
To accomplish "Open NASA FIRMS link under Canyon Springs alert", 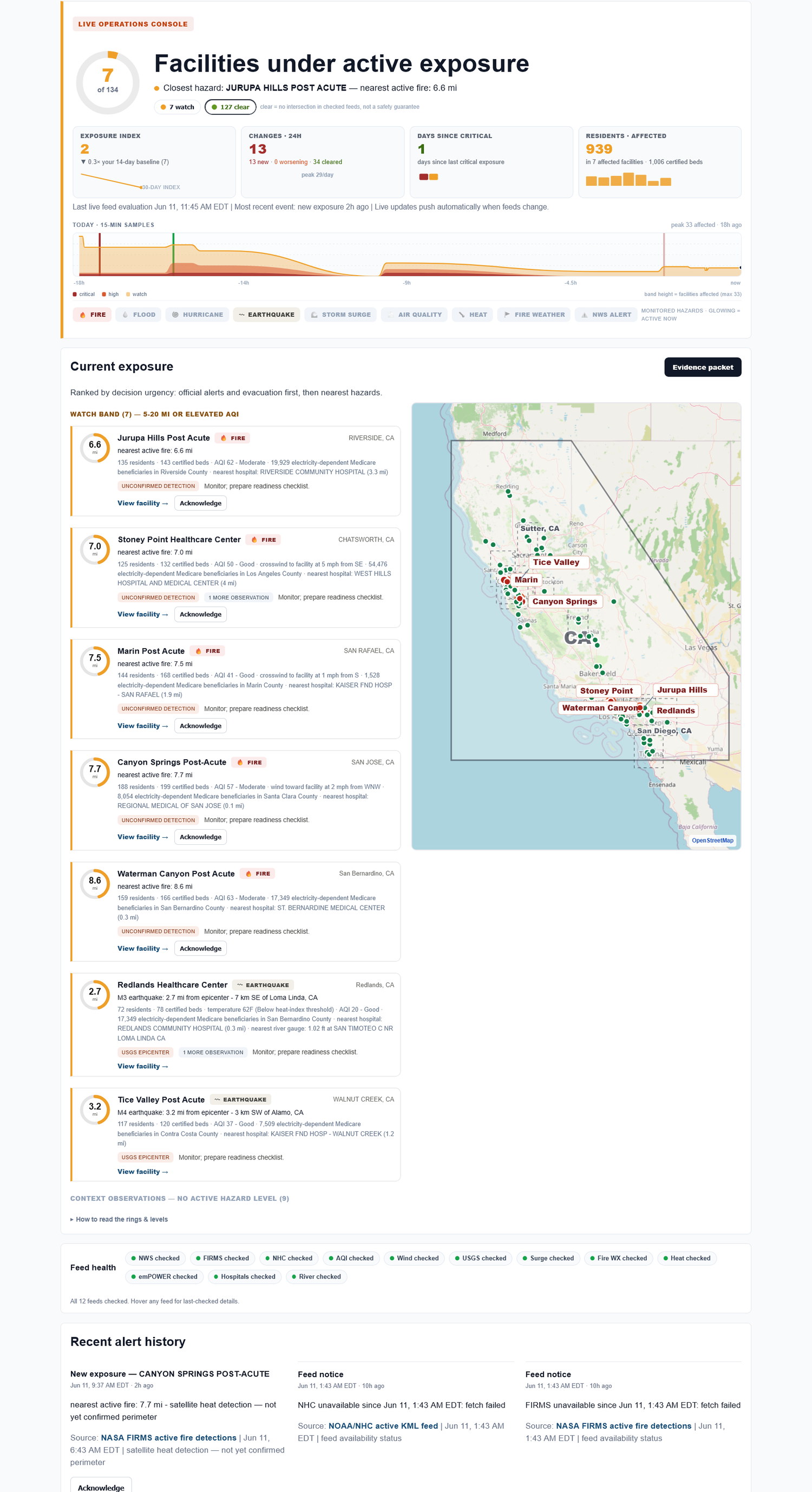I will (168, 1437).
